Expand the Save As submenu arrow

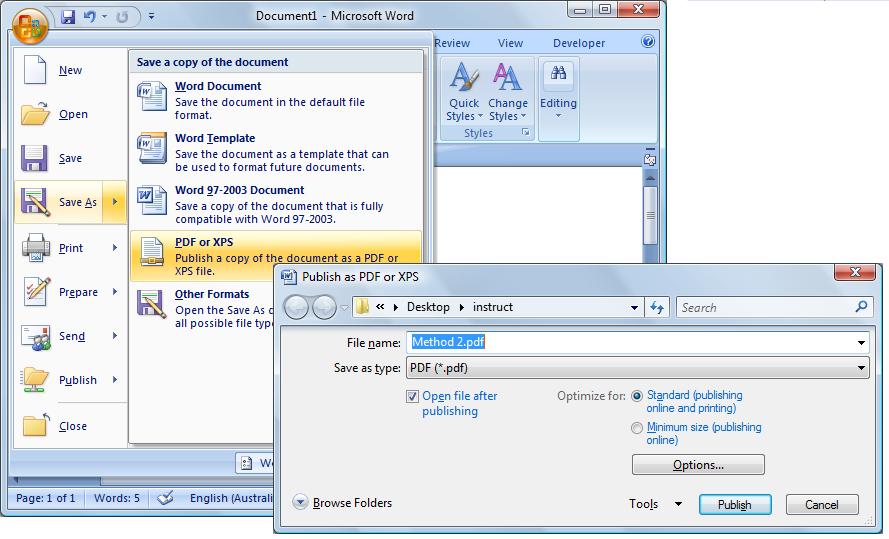tap(115, 202)
